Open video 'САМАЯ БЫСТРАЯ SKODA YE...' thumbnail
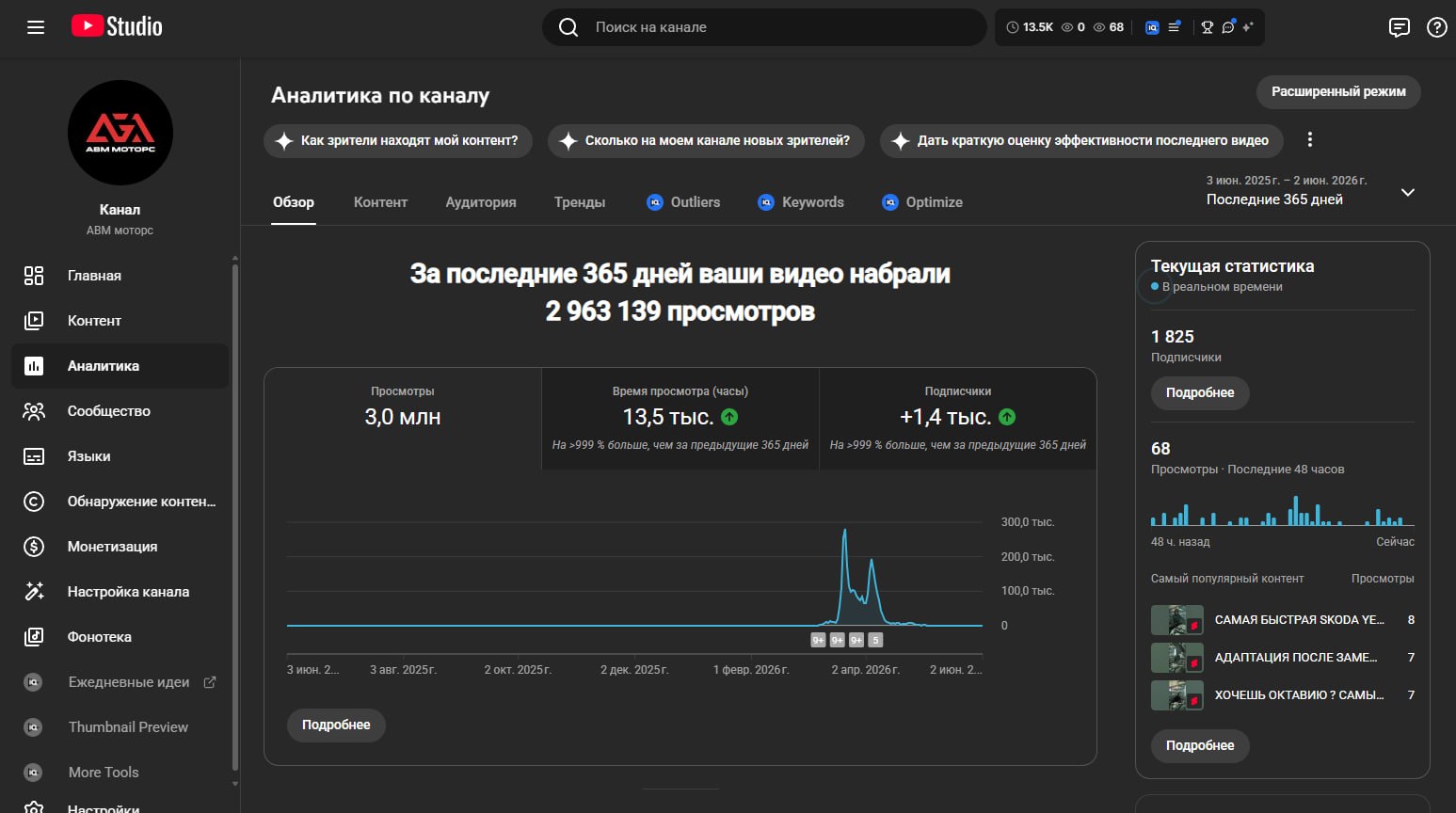This screenshot has height=813, width=1456. [1176, 620]
